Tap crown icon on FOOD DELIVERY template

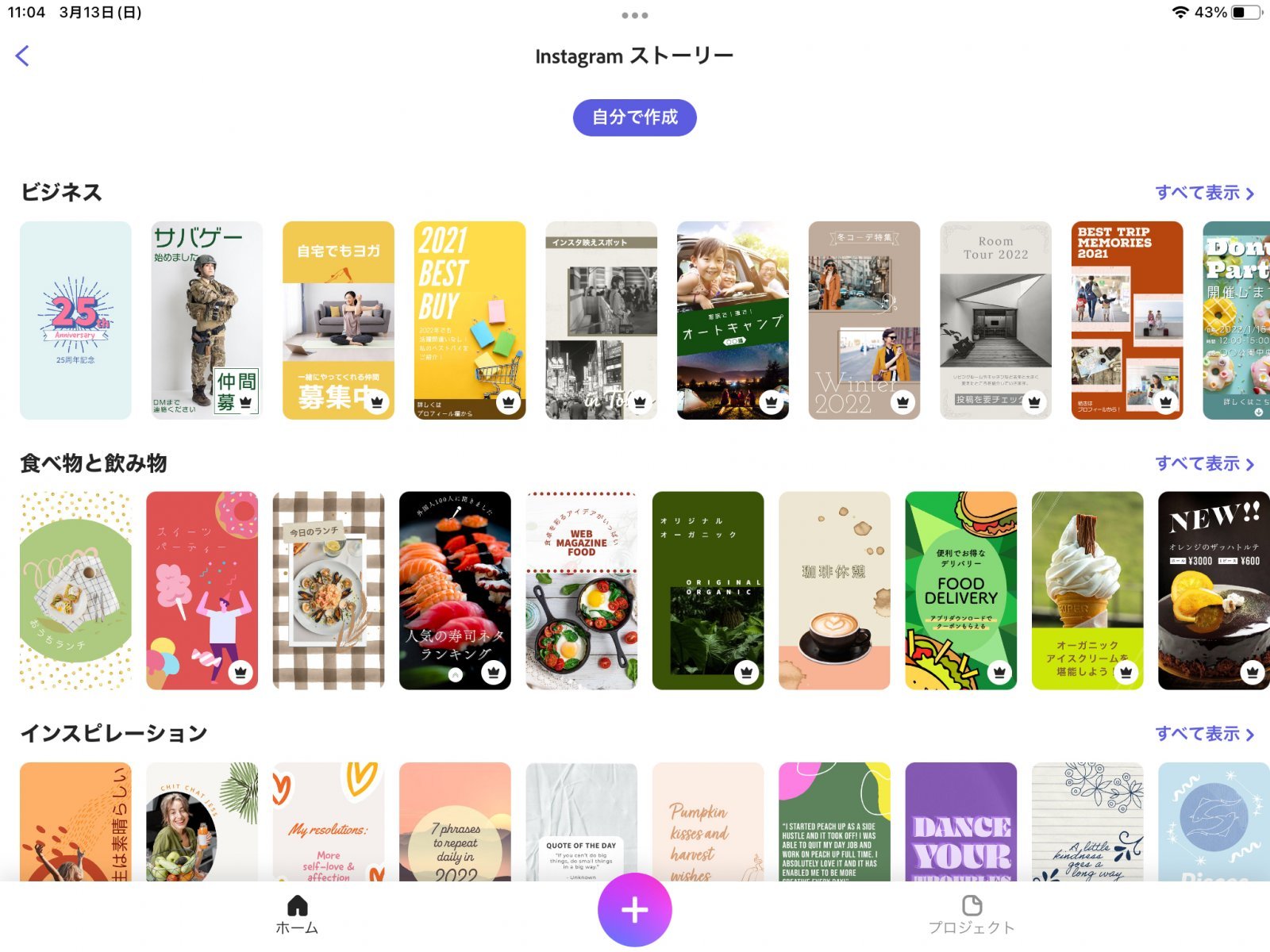click(x=999, y=672)
